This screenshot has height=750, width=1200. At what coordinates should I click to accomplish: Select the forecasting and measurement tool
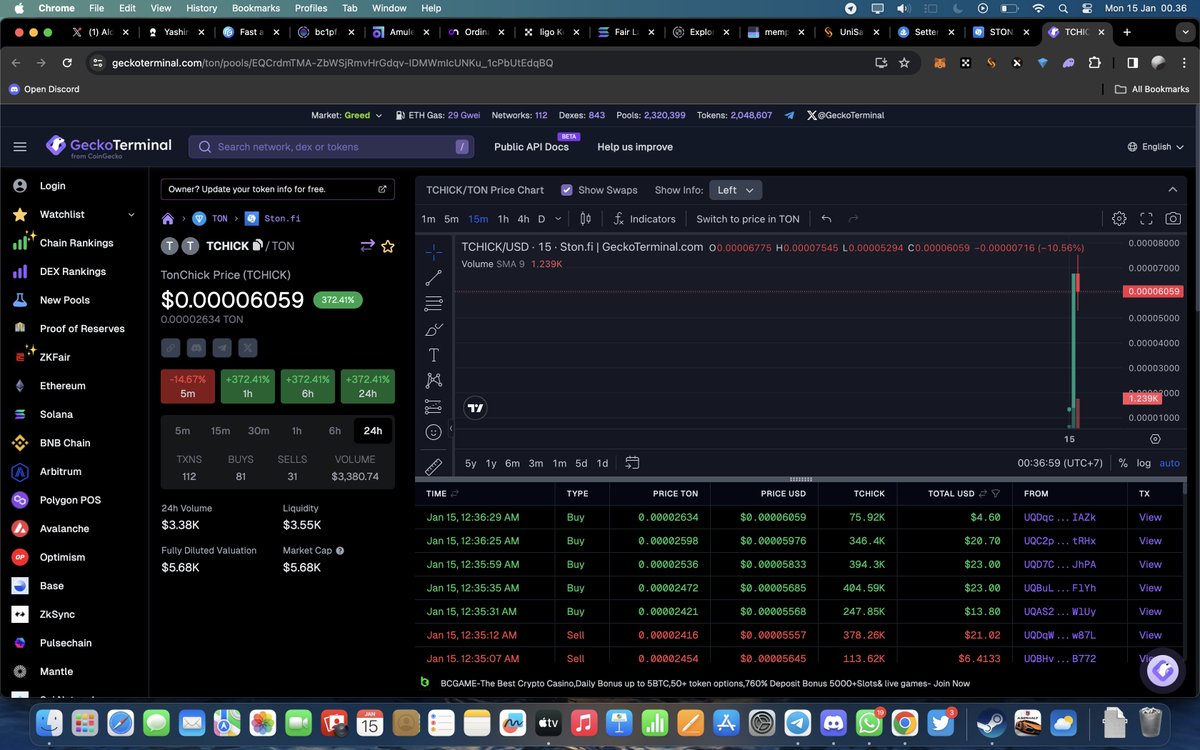pyautogui.click(x=433, y=407)
